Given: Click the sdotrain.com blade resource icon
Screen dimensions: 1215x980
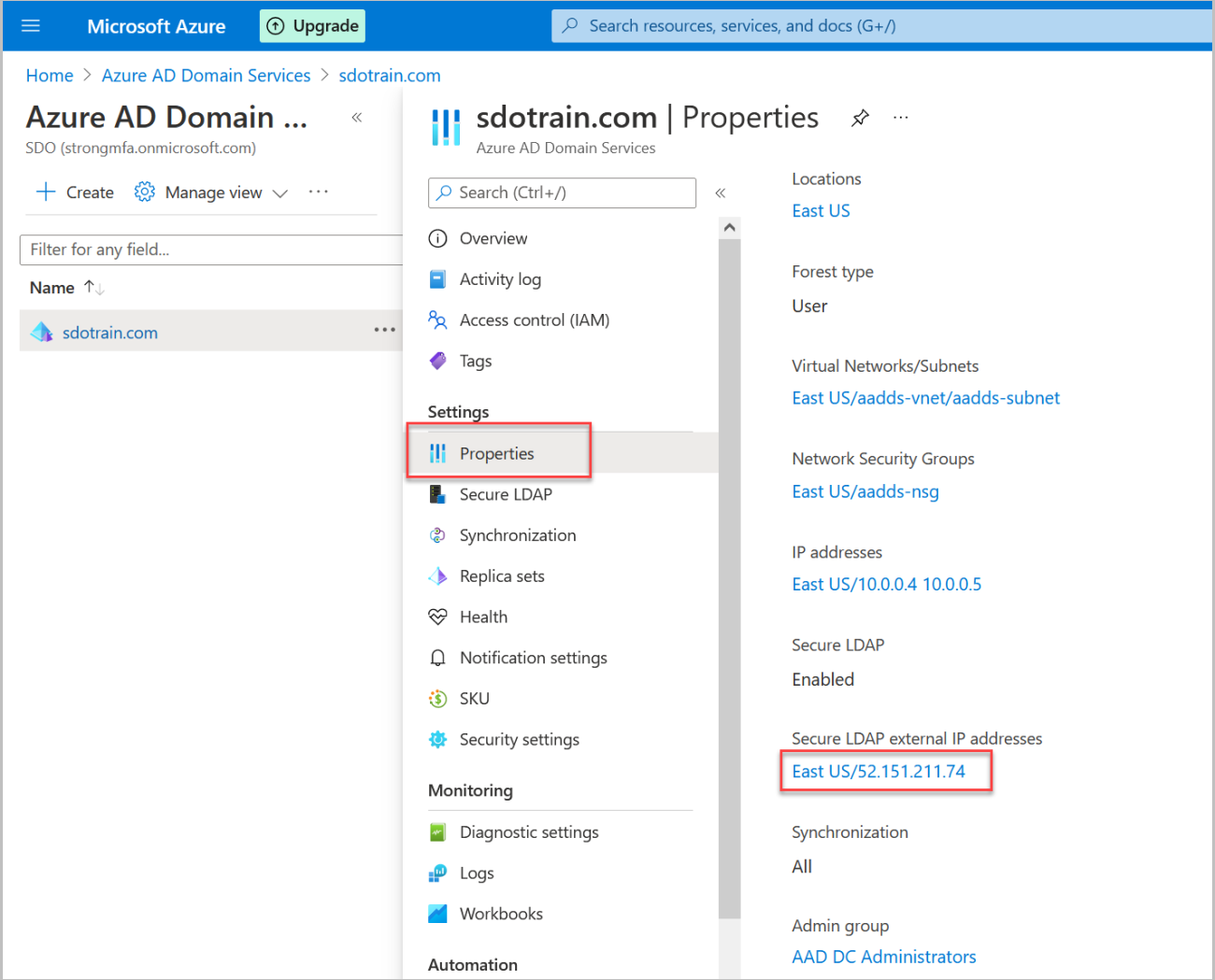Looking at the screenshot, I should point(446,127).
